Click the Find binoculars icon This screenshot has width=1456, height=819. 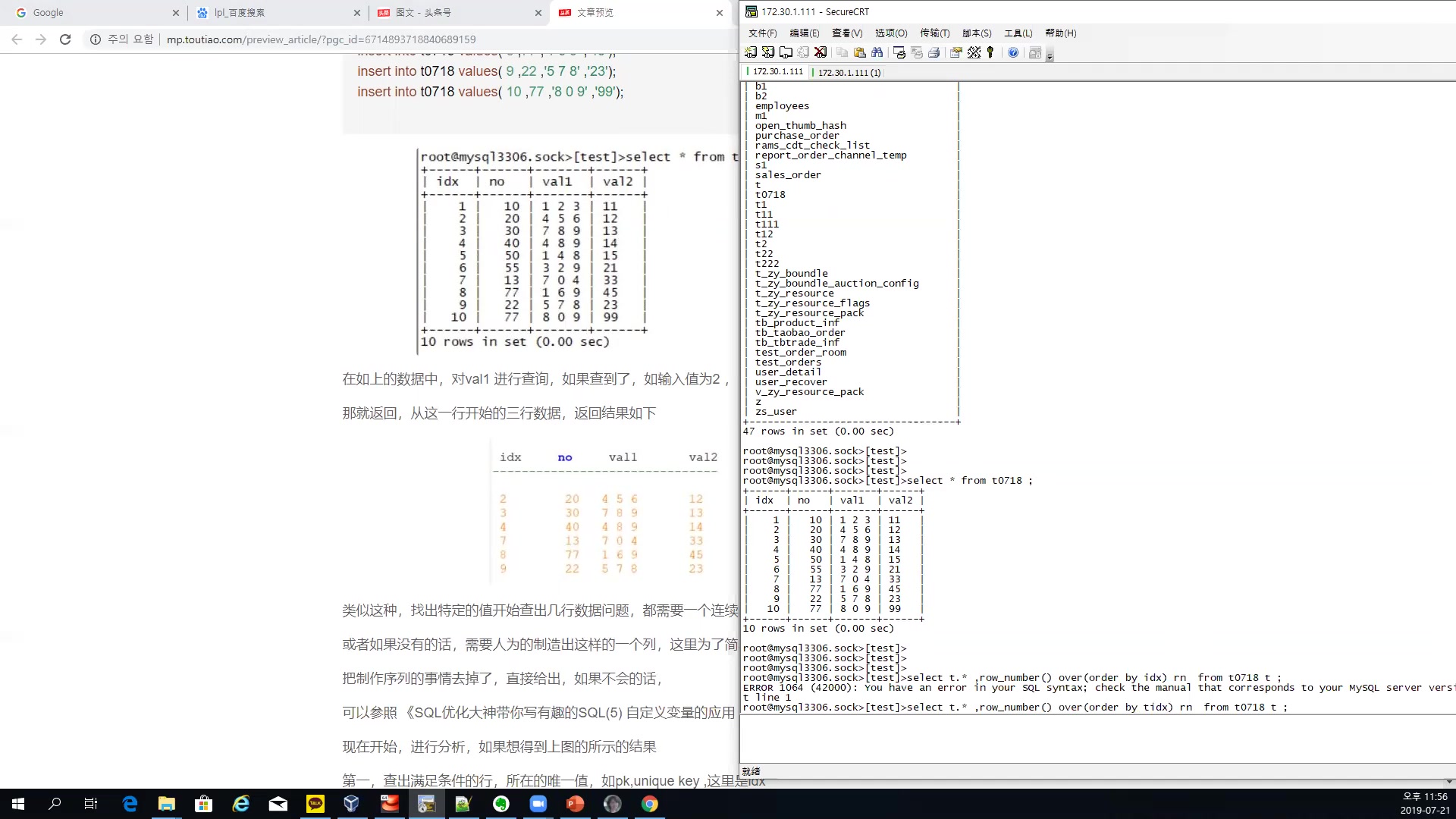pos(877,52)
